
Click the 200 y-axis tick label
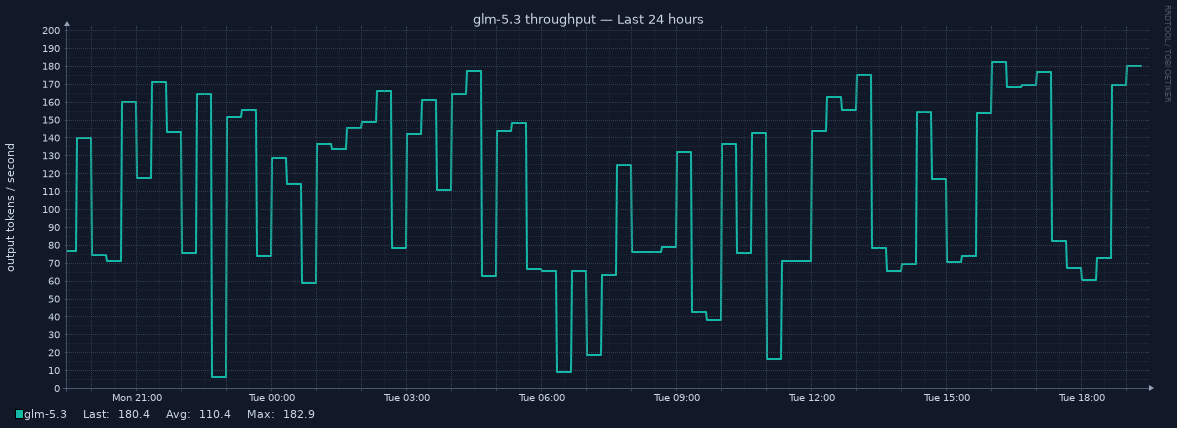coord(51,31)
